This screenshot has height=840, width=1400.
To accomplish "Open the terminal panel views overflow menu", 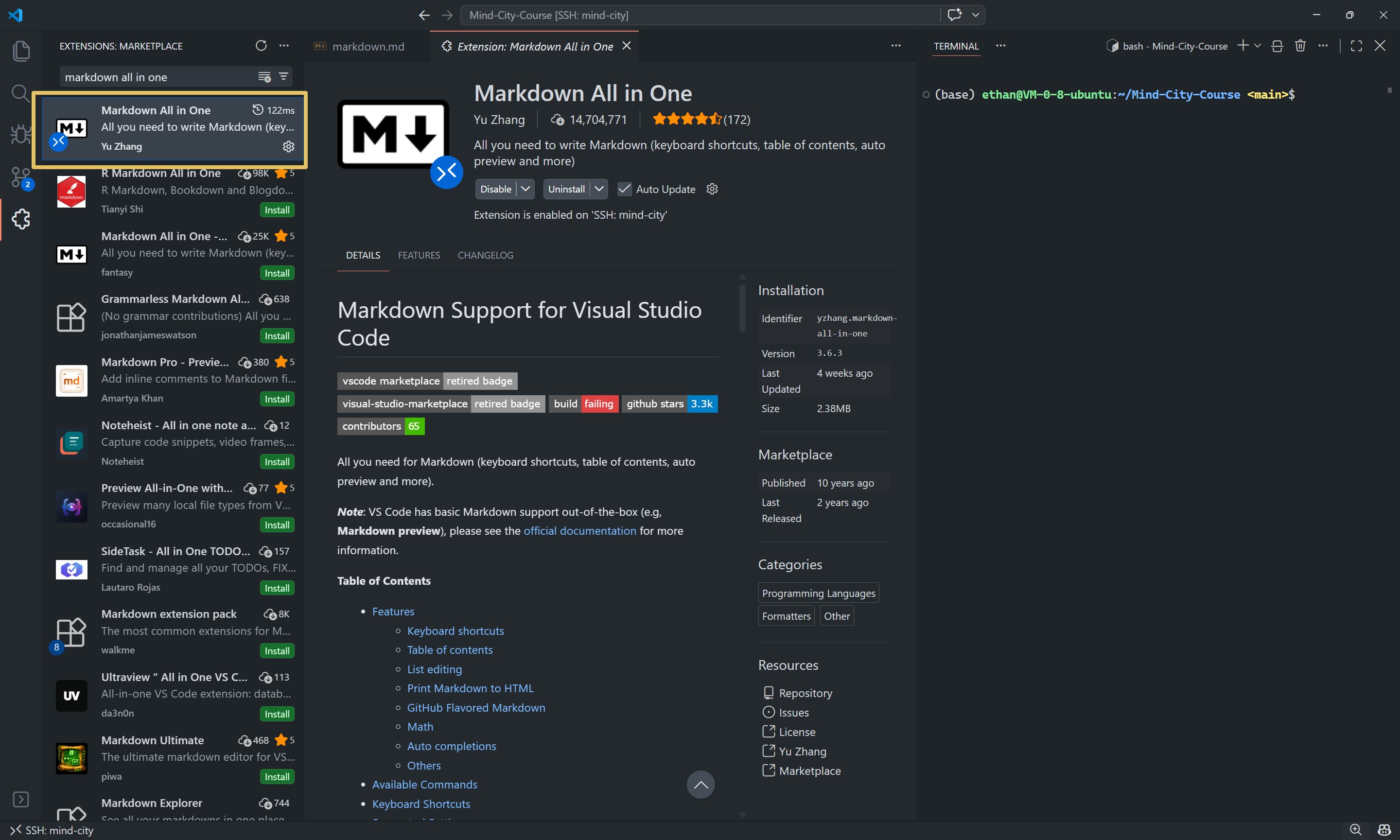I will 1000,46.
